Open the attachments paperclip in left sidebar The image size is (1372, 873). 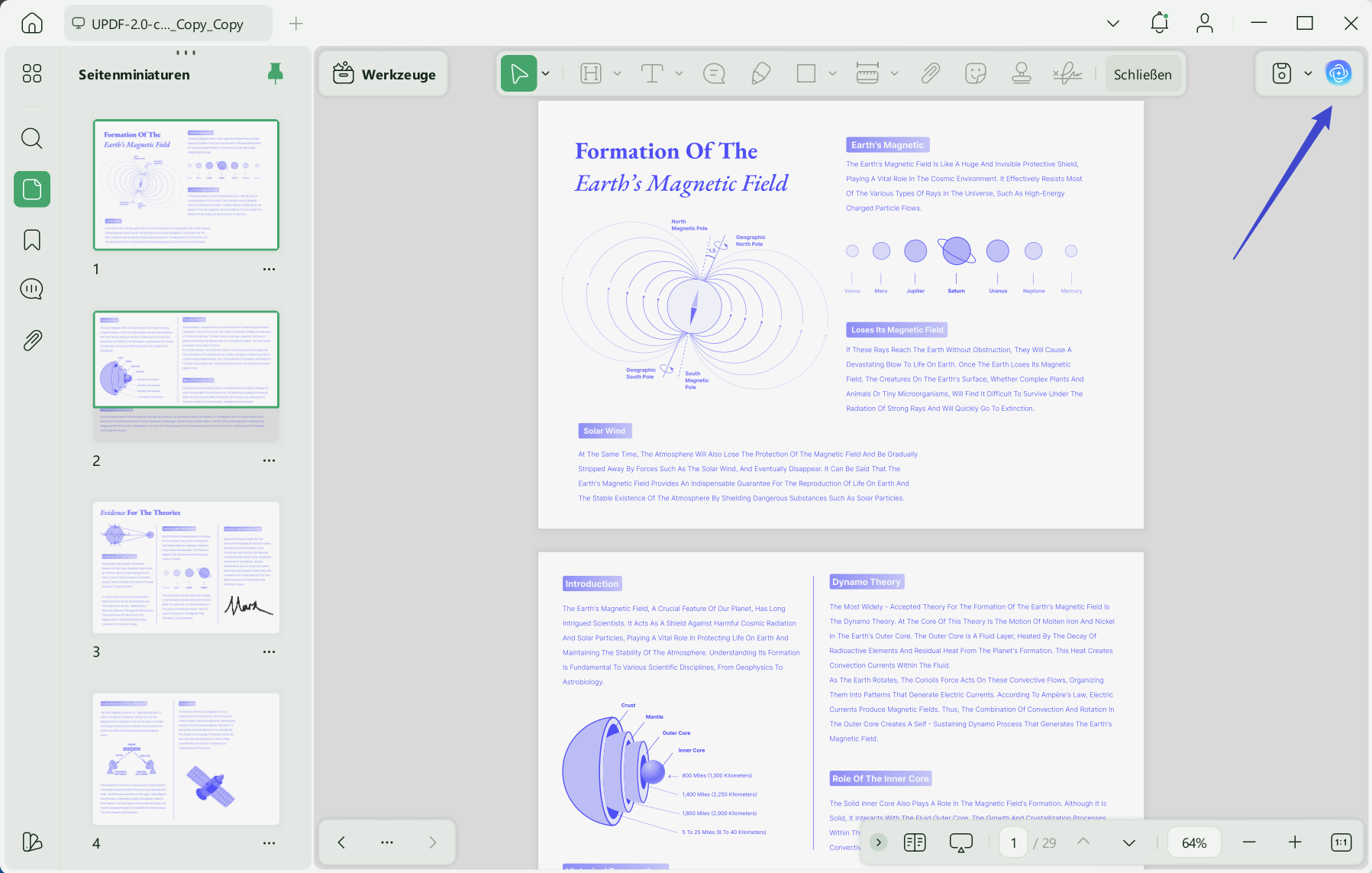(32, 340)
